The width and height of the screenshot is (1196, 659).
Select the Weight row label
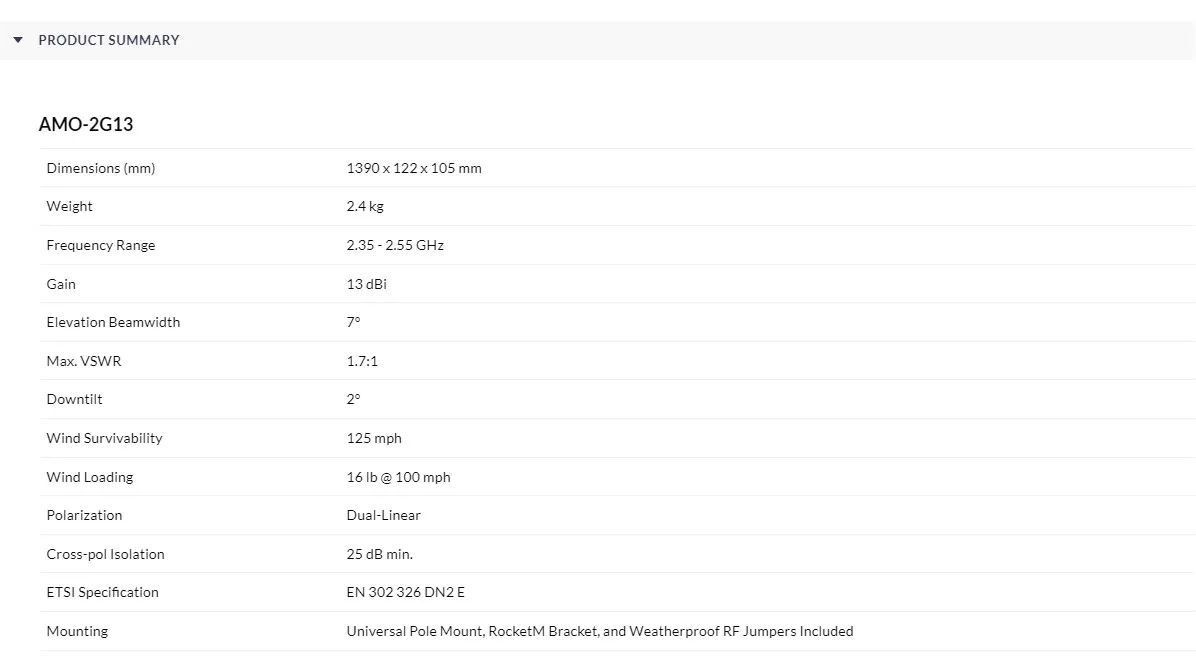[x=69, y=206]
